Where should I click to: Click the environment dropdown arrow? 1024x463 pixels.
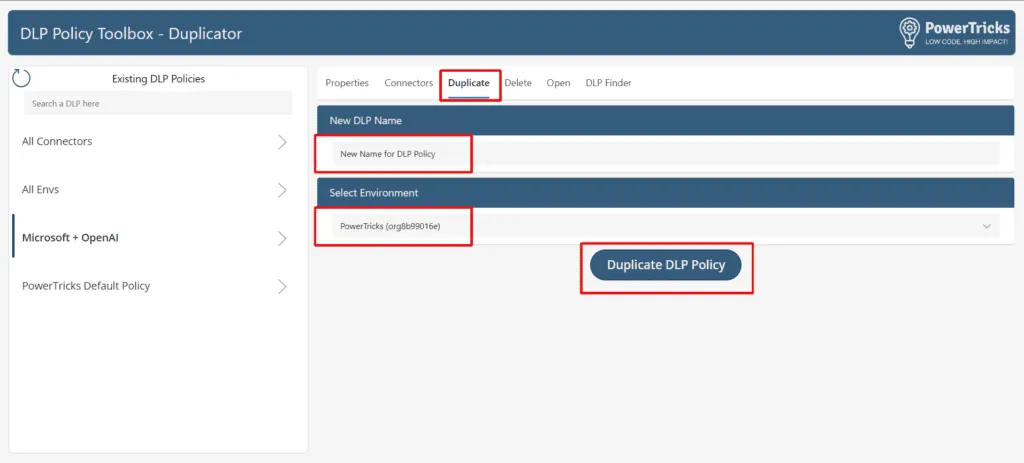tap(986, 226)
